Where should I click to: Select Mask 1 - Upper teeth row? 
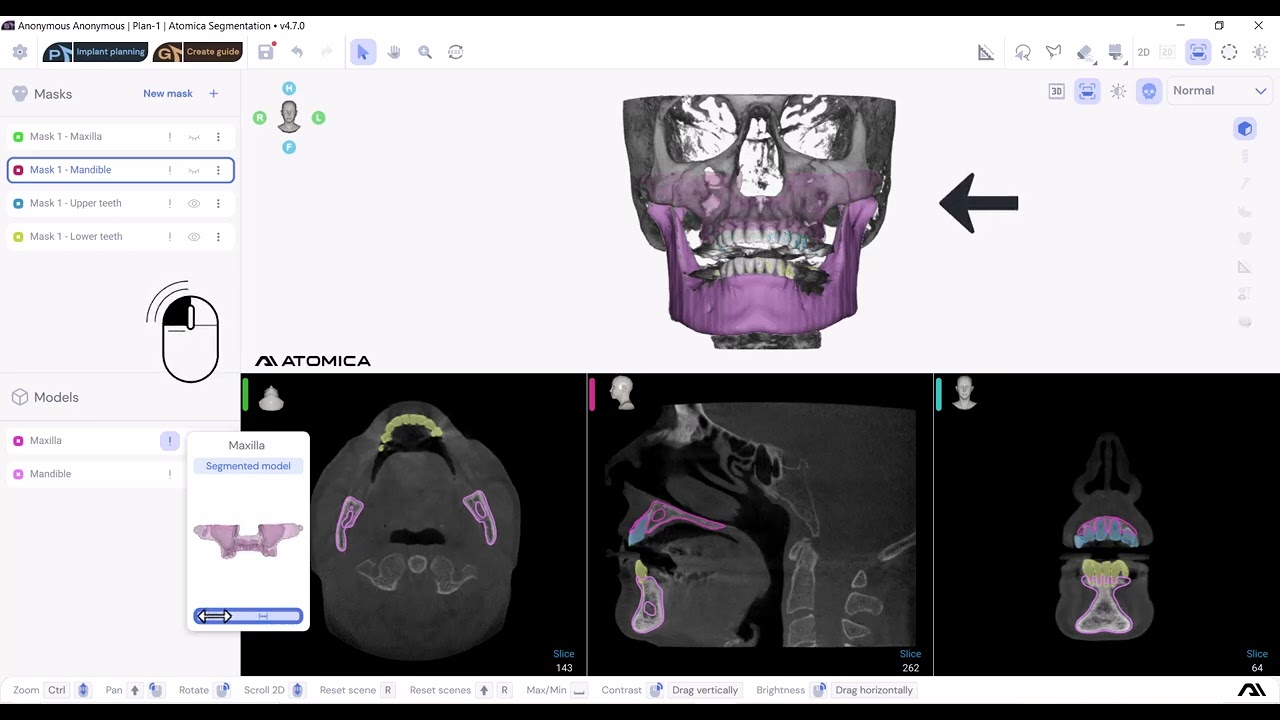[x=121, y=203]
